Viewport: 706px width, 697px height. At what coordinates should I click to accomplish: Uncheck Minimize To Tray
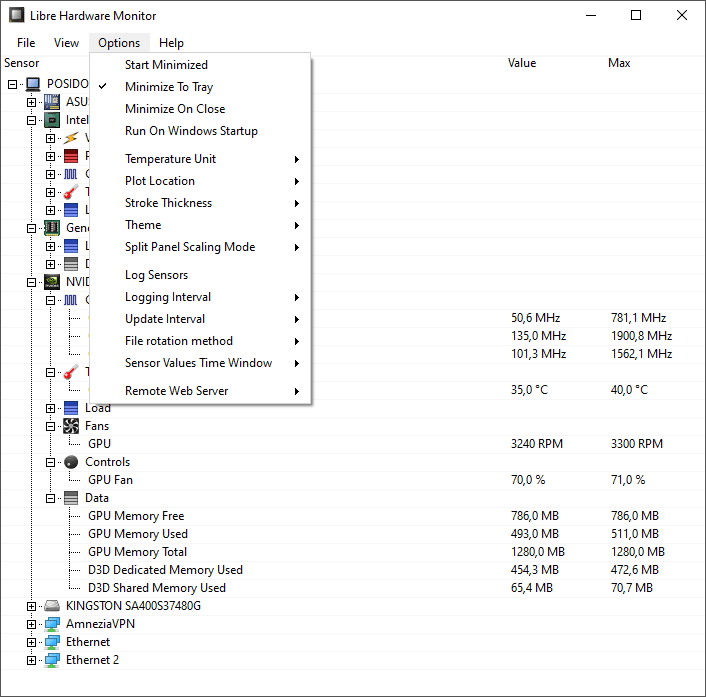[x=200, y=87]
